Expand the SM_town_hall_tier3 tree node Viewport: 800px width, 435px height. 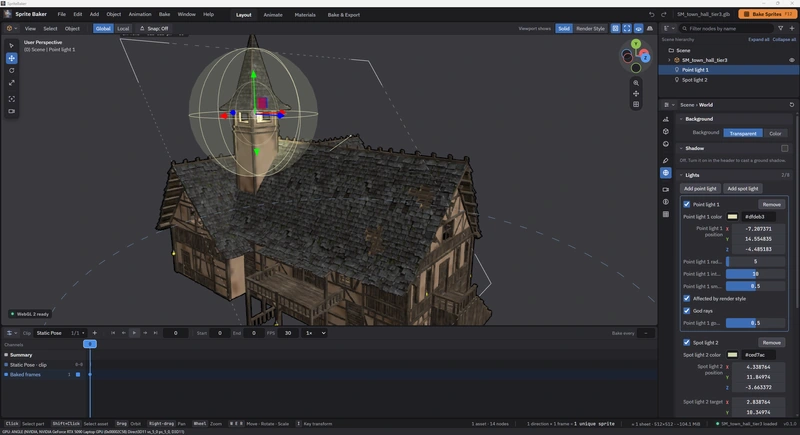click(670, 60)
